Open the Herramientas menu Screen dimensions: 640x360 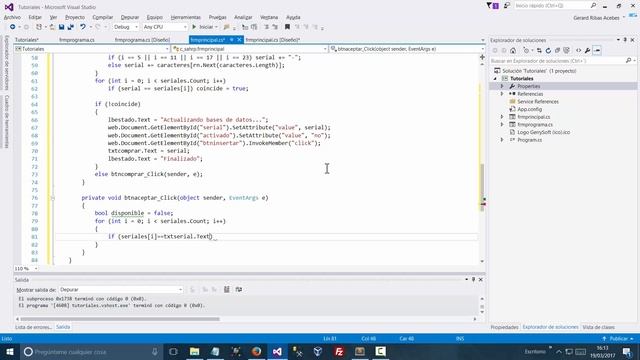point(186,17)
